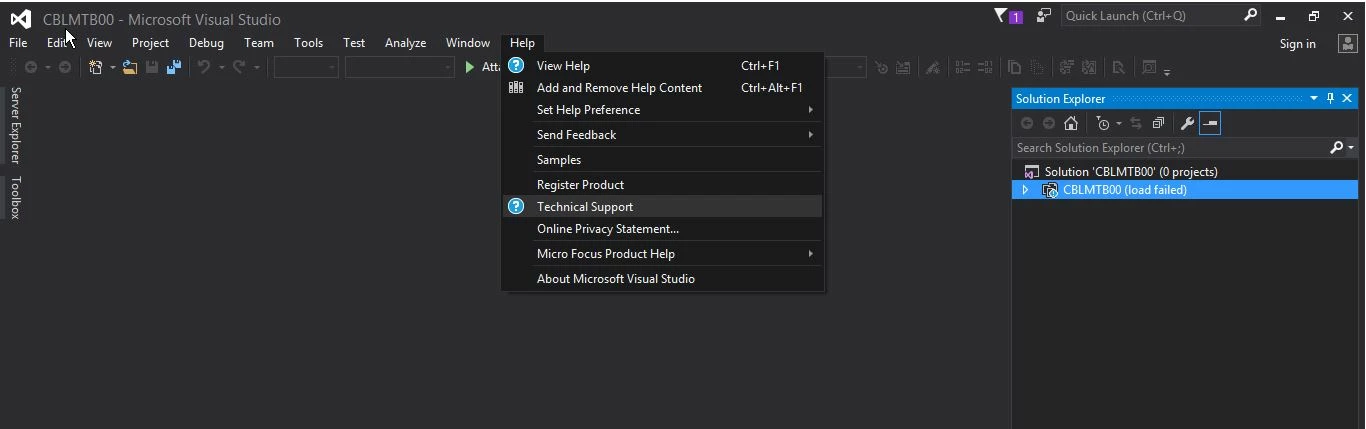Open the Pending Changes Filter dropdown arrow
This screenshot has height=429, width=1366.
[1119, 123]
